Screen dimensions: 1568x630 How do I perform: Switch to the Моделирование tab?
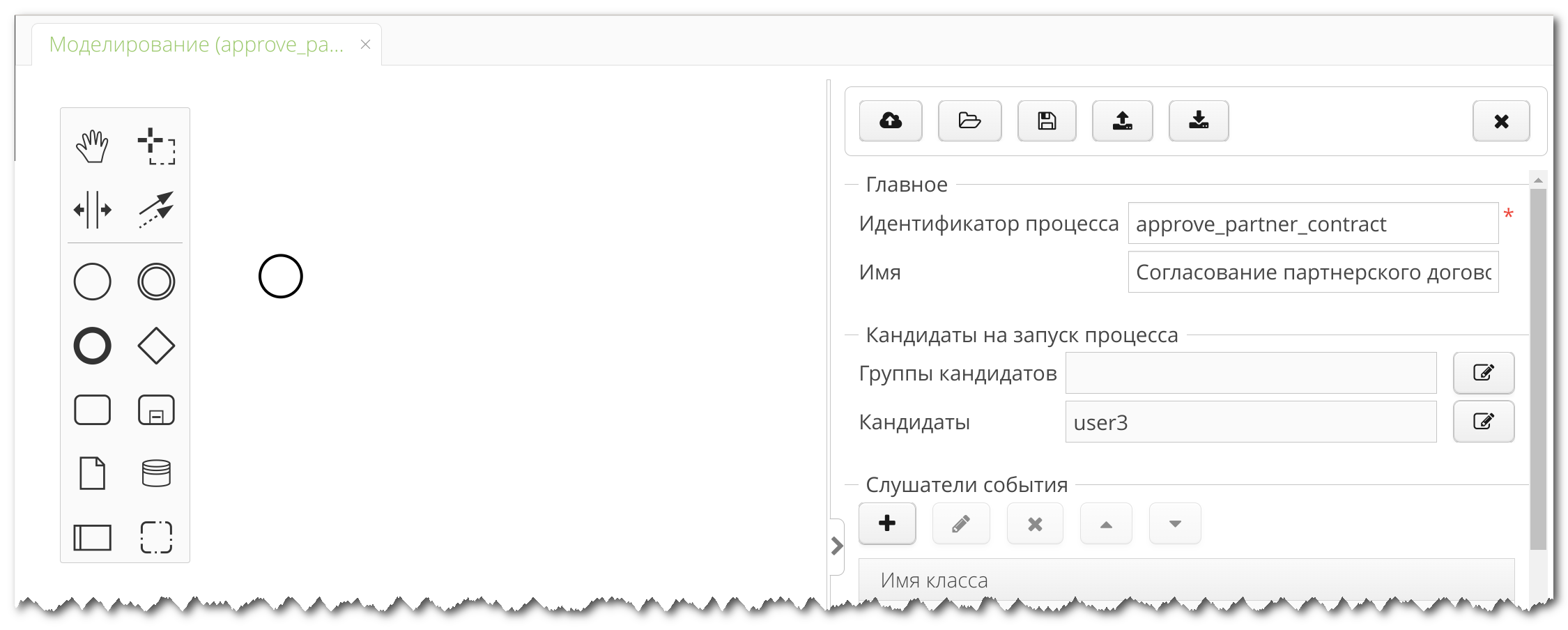[x=197, y=45]
